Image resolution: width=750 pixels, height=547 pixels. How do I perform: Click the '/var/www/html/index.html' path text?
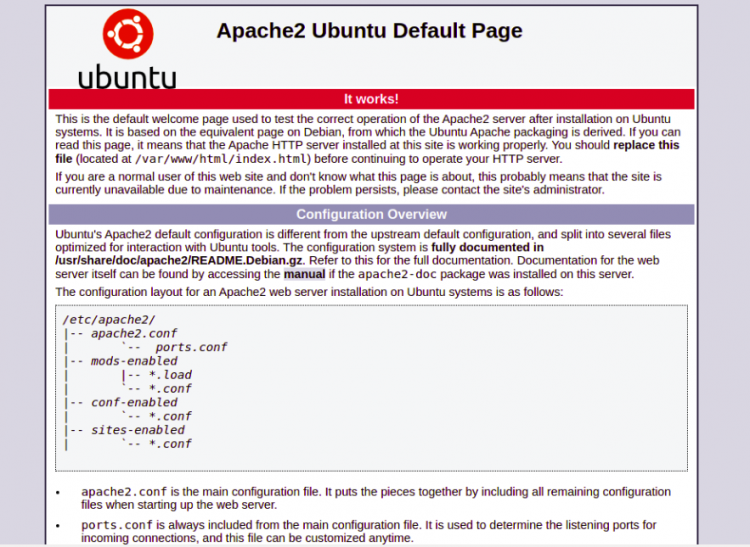221,159
